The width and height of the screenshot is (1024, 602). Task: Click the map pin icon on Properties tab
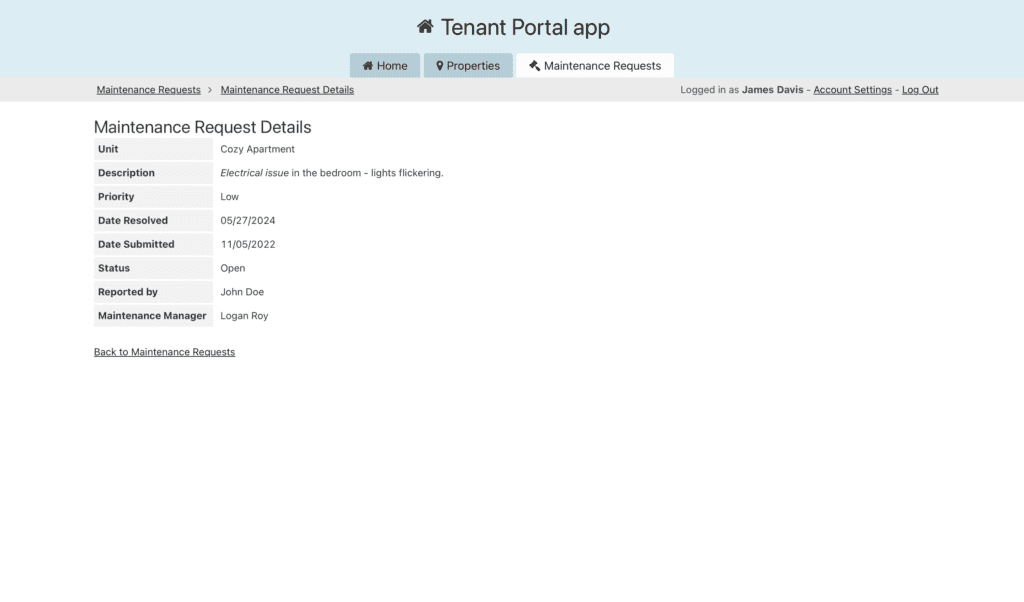click(x=439, y=66)
